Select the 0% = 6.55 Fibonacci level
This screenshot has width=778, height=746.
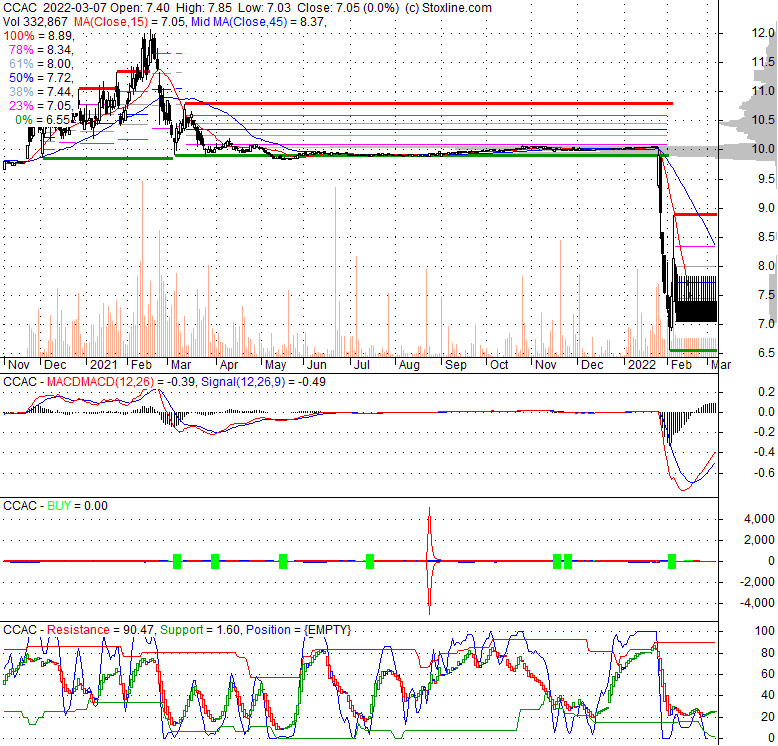43,120
